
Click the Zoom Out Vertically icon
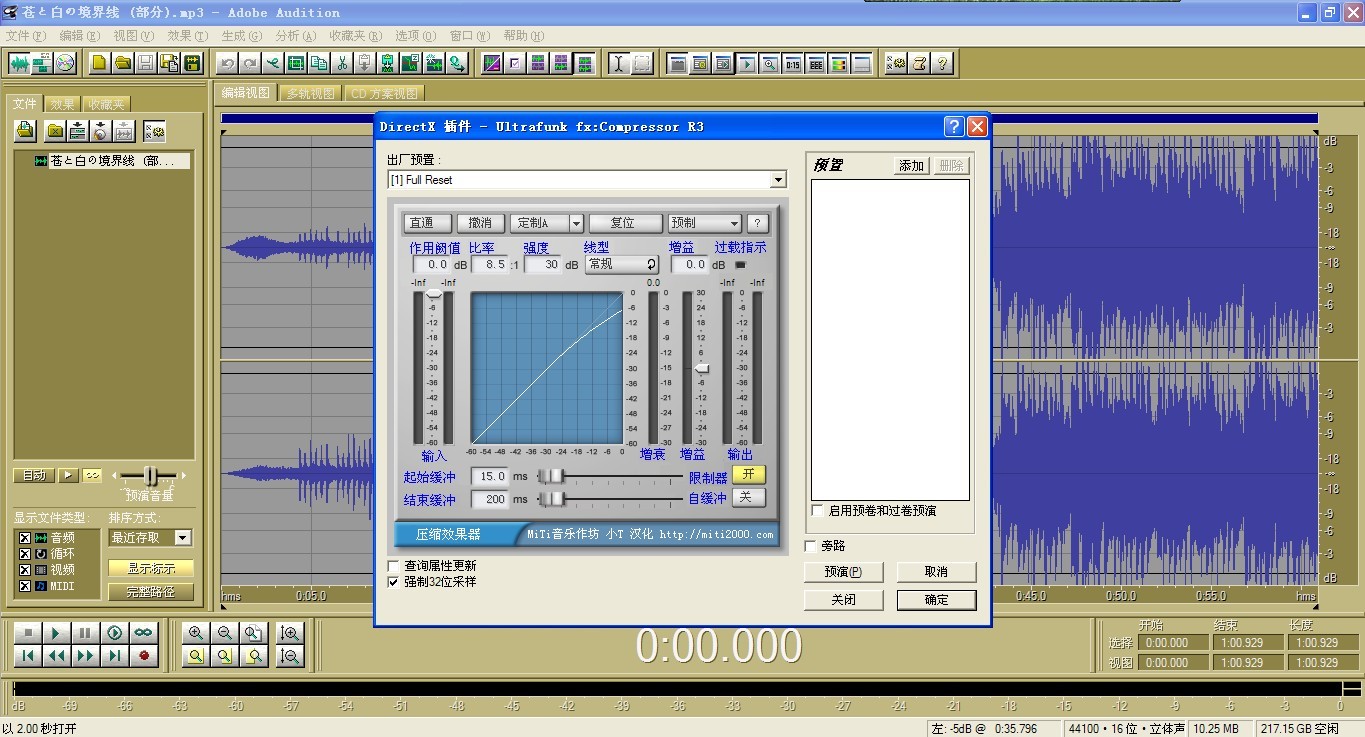[x=290, y=656]
